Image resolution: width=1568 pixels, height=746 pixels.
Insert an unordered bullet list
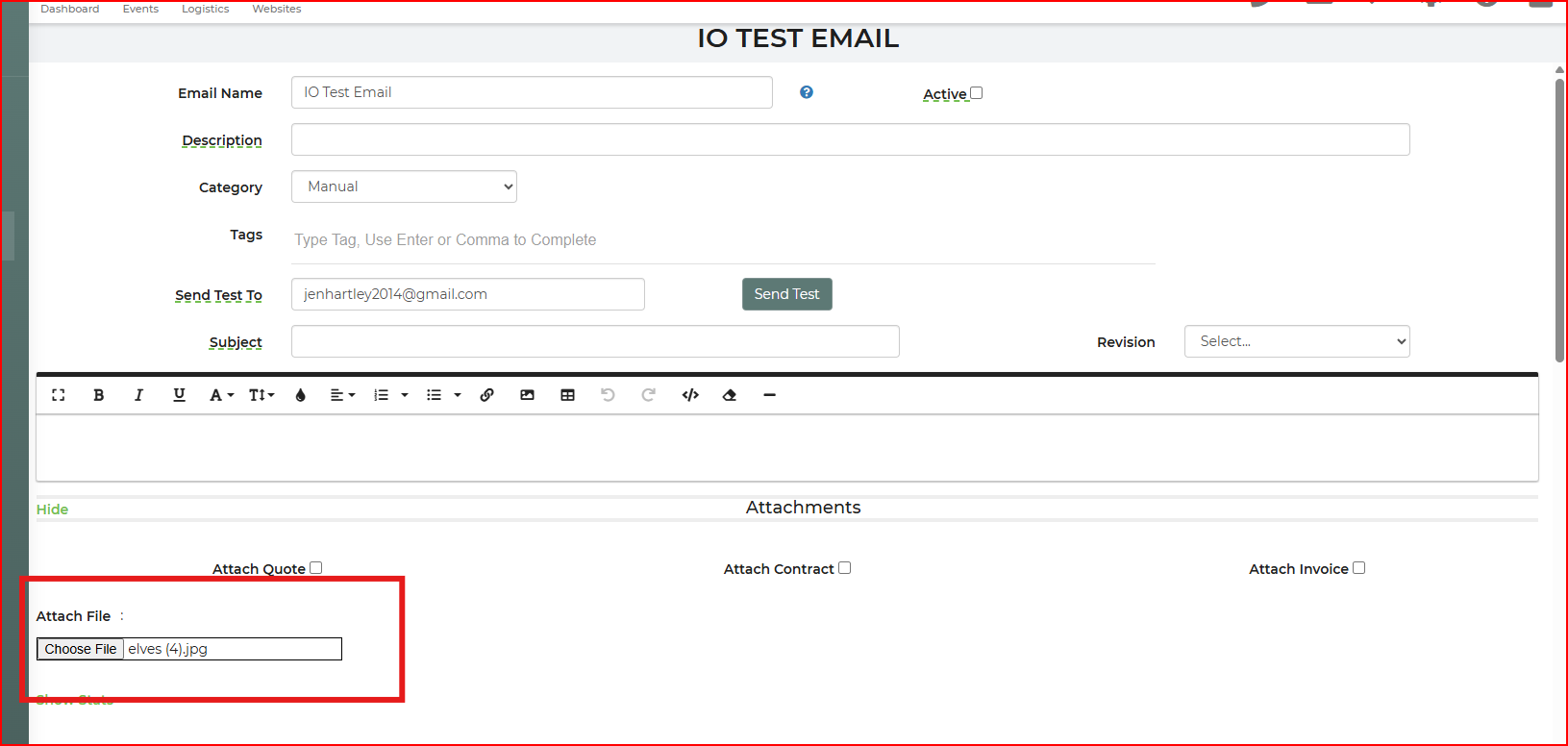point(434,395)
